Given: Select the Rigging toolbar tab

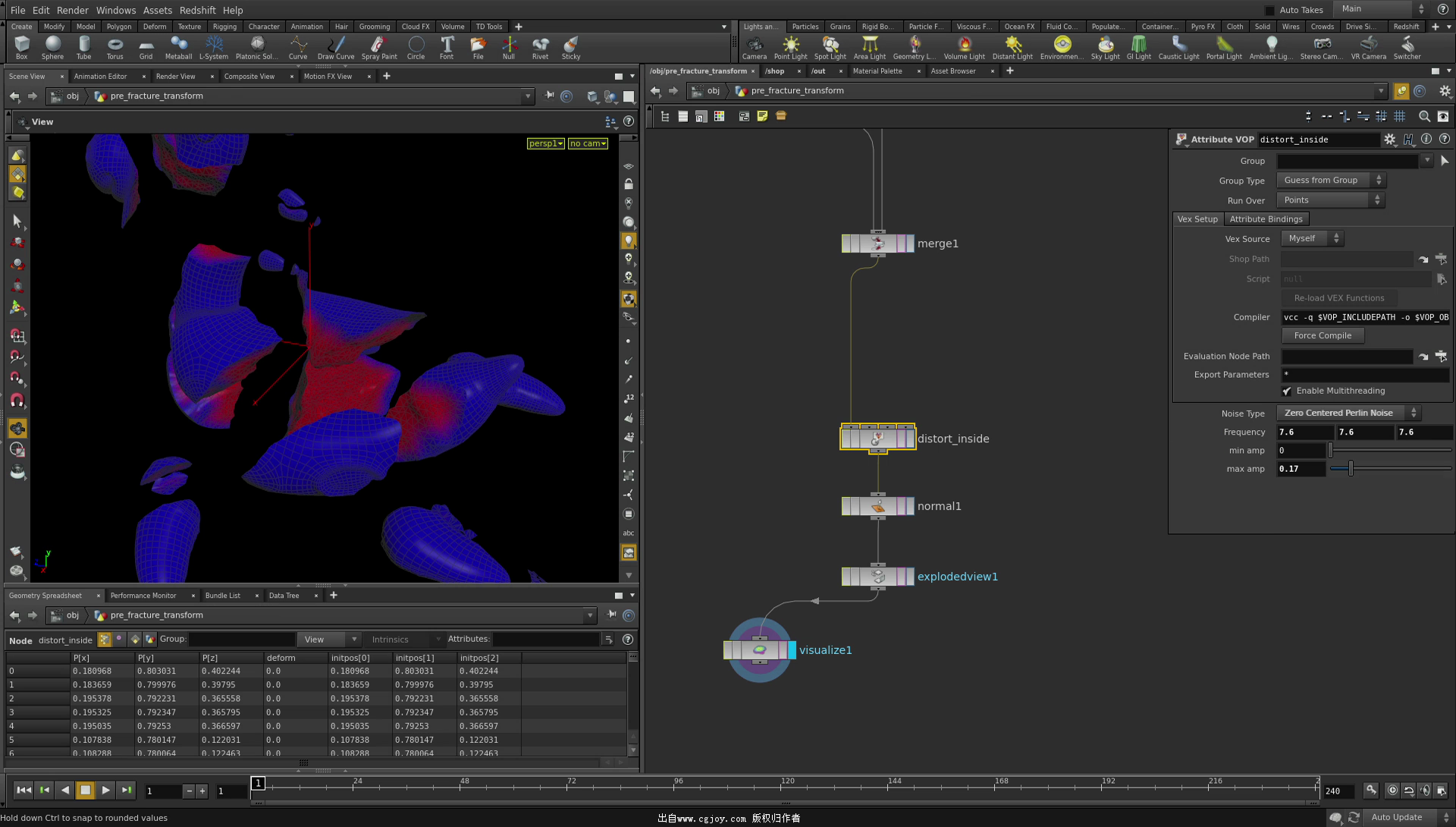Looking at the screenshot, I should (224, 26).
